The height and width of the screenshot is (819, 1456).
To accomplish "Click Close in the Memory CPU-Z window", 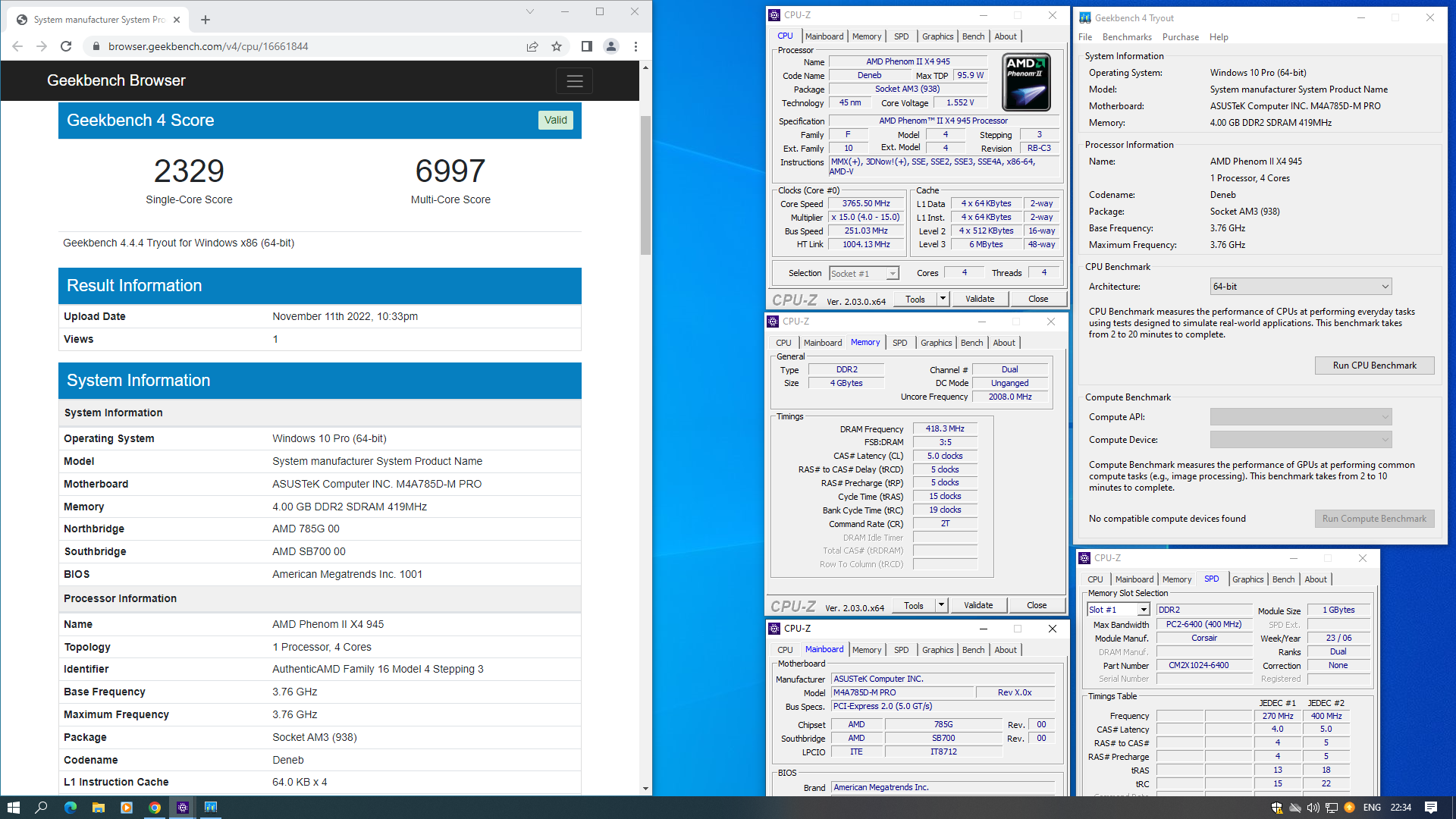I will [1037, 605].
